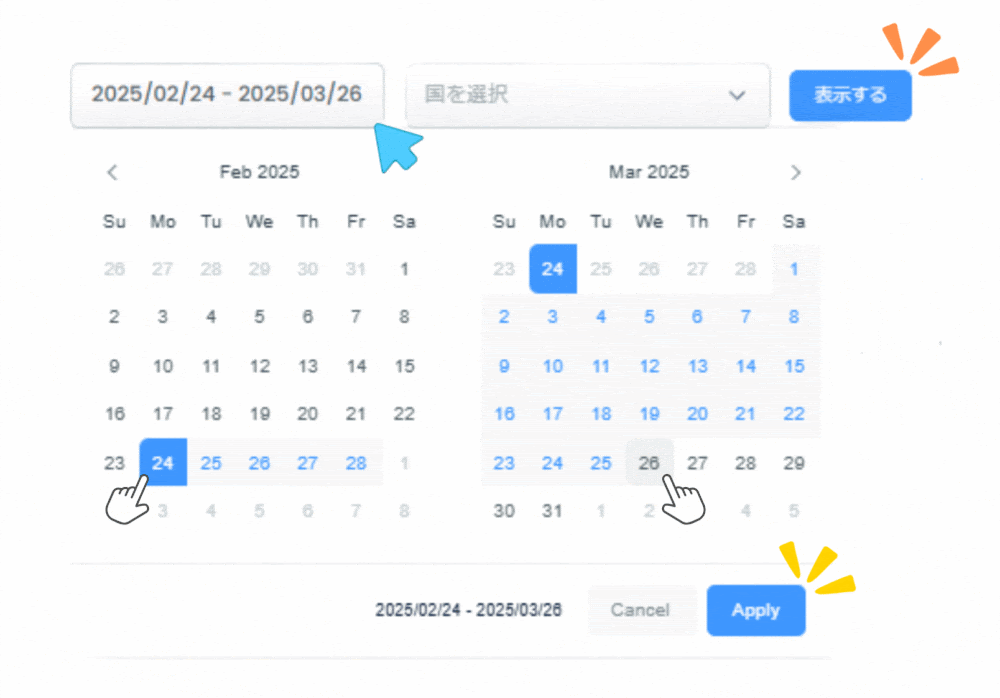This screenshot has height=698, width=1000.
Task: Pick March 15 in Mar 2025 calendar
Action: (x=794, y=366)
